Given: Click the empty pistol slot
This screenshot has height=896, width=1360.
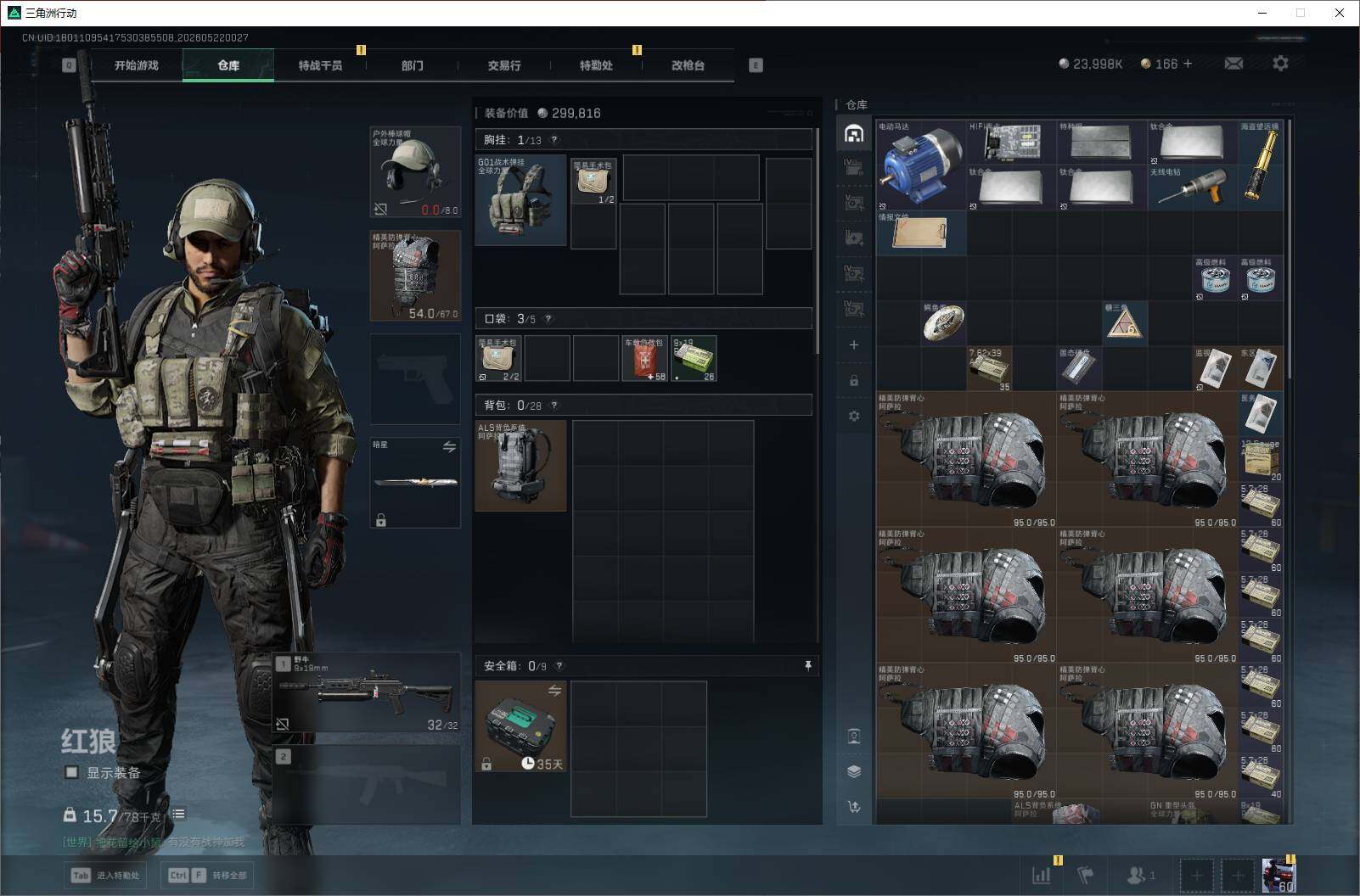Looking at the screenshot, I should [415, 378].
